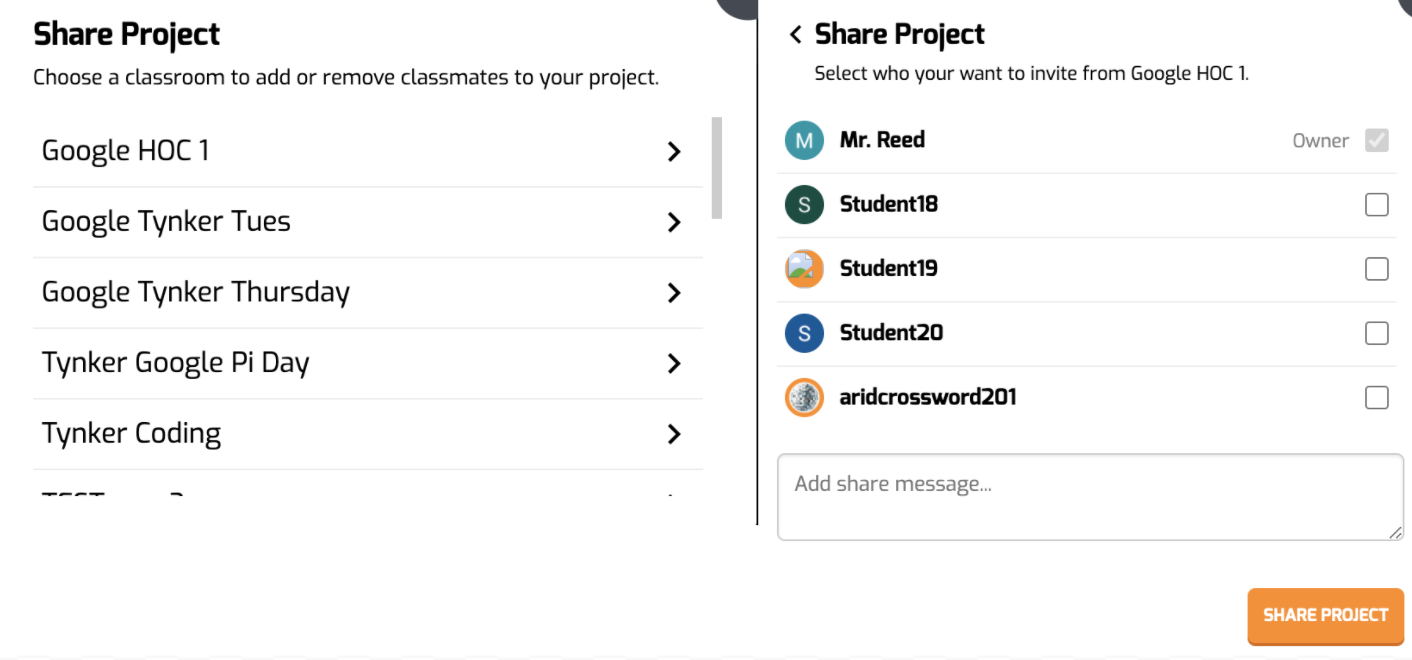Expand Google HOC 1 with its chevron
The image size is (1412, 660).
coord(674,152)
